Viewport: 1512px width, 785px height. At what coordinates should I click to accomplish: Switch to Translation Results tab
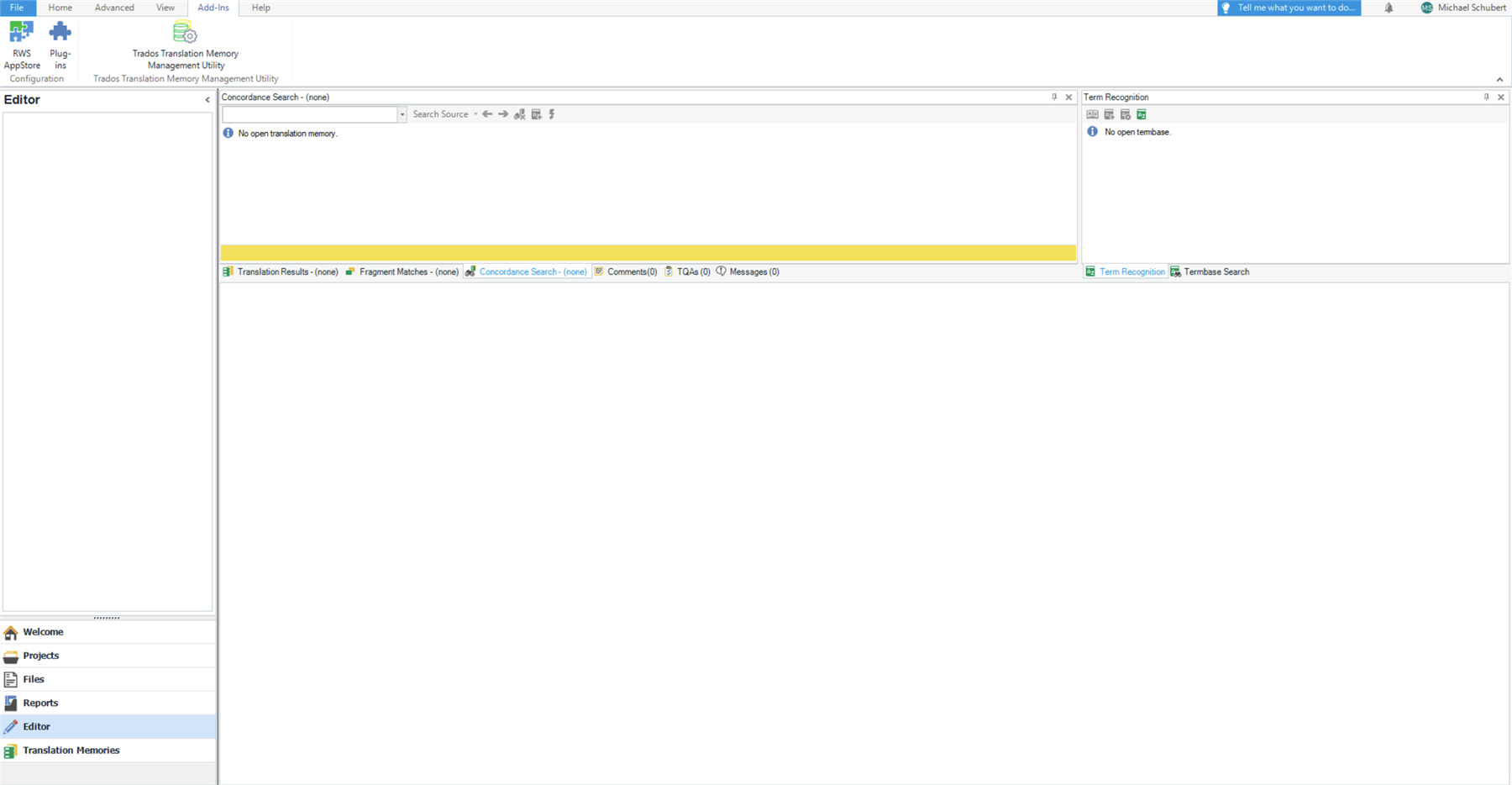click(x=281, y=271)
